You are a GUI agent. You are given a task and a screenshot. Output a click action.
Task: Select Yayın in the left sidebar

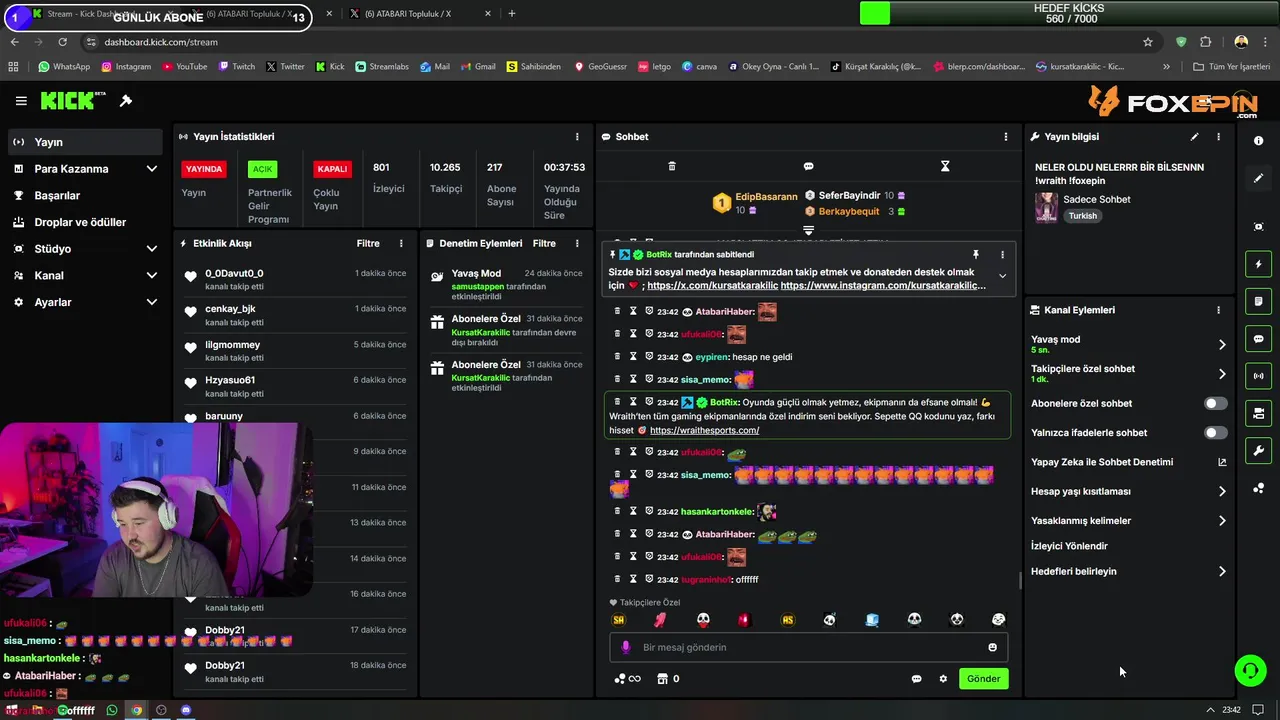point(85,142)
